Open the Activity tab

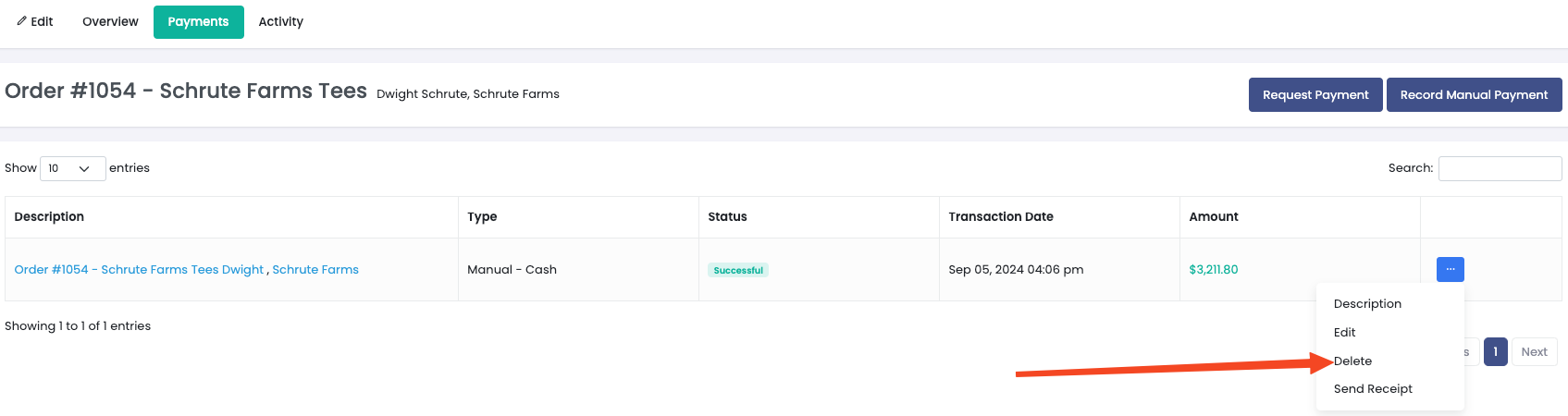click(280, 21)
